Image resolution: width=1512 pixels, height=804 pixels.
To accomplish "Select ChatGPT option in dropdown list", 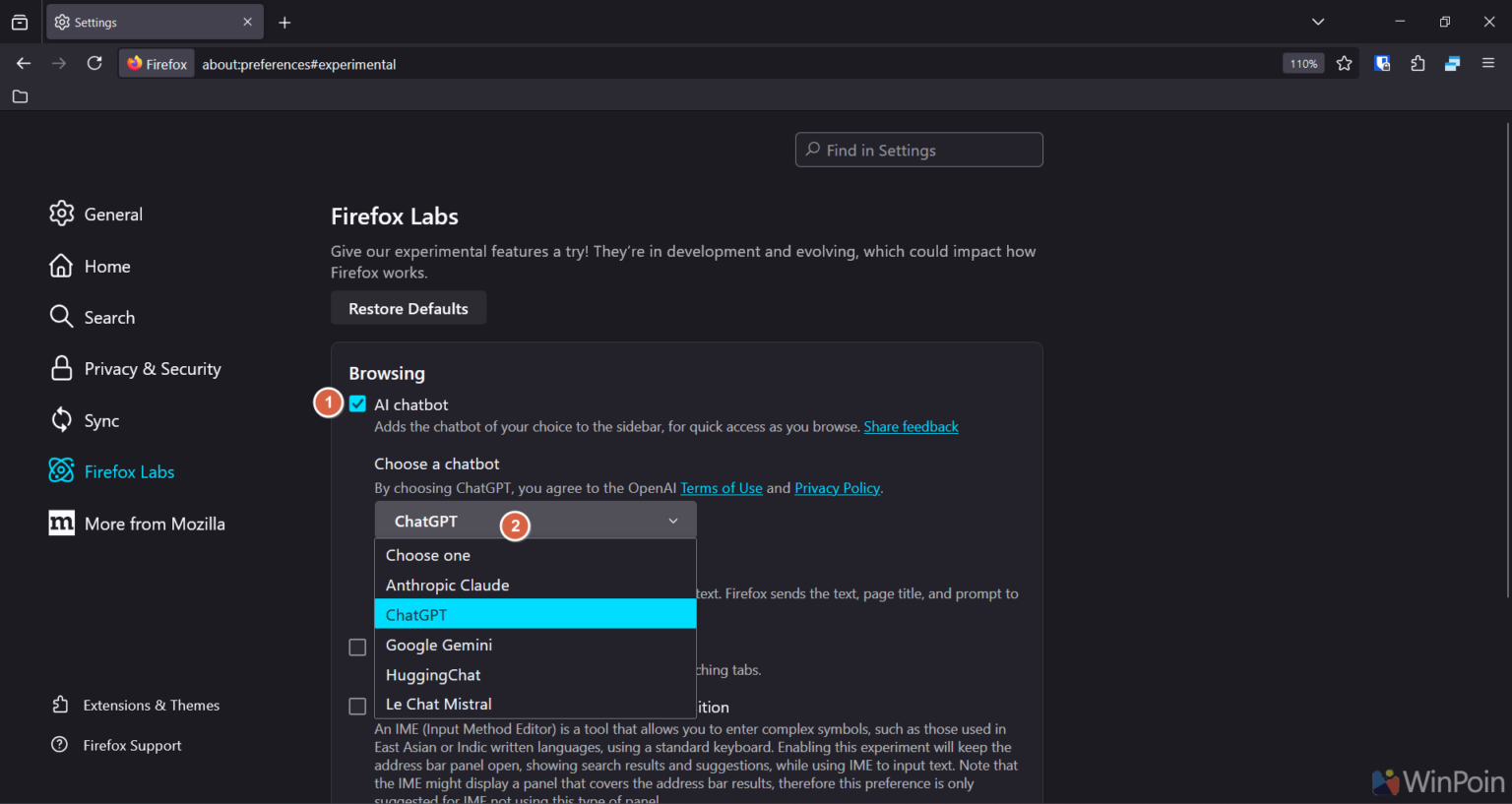I will pyautogui.click(x=535, y=614).
